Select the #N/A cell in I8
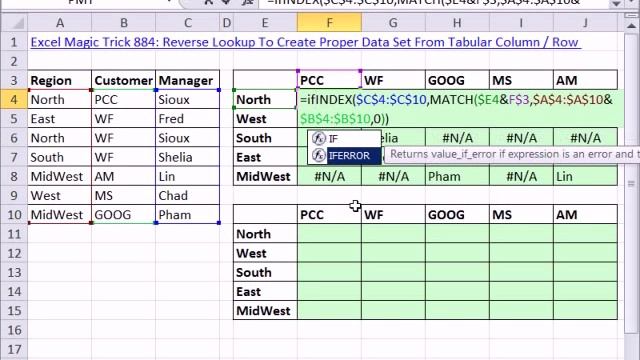Viewport: 640px width, 360px height. tap(521, 176)
